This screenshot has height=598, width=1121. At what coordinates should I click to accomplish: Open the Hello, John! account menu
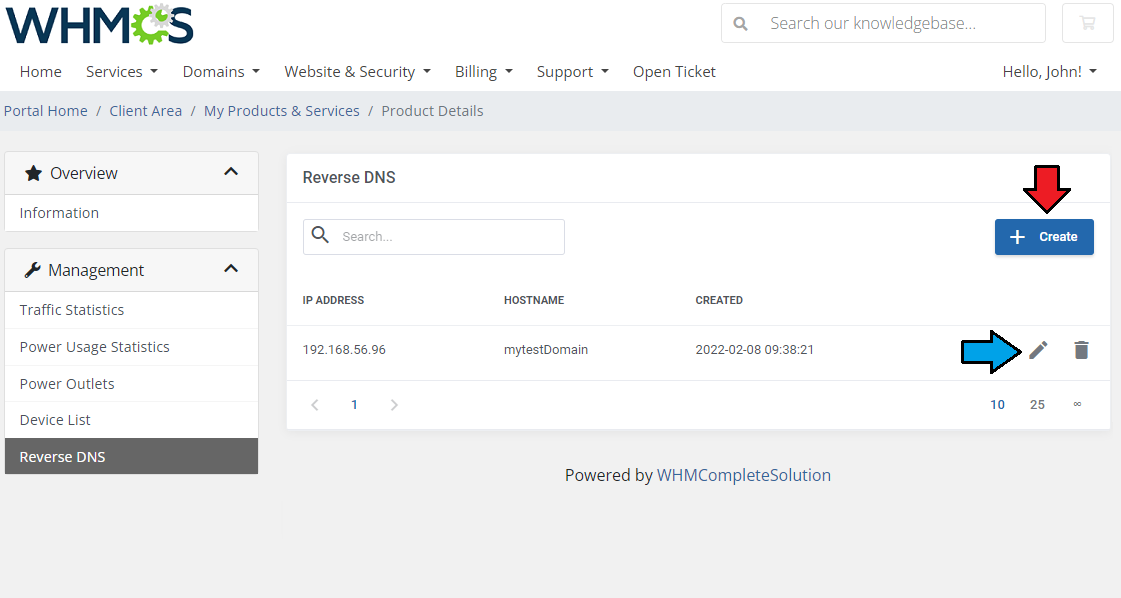click(1050, 72)
